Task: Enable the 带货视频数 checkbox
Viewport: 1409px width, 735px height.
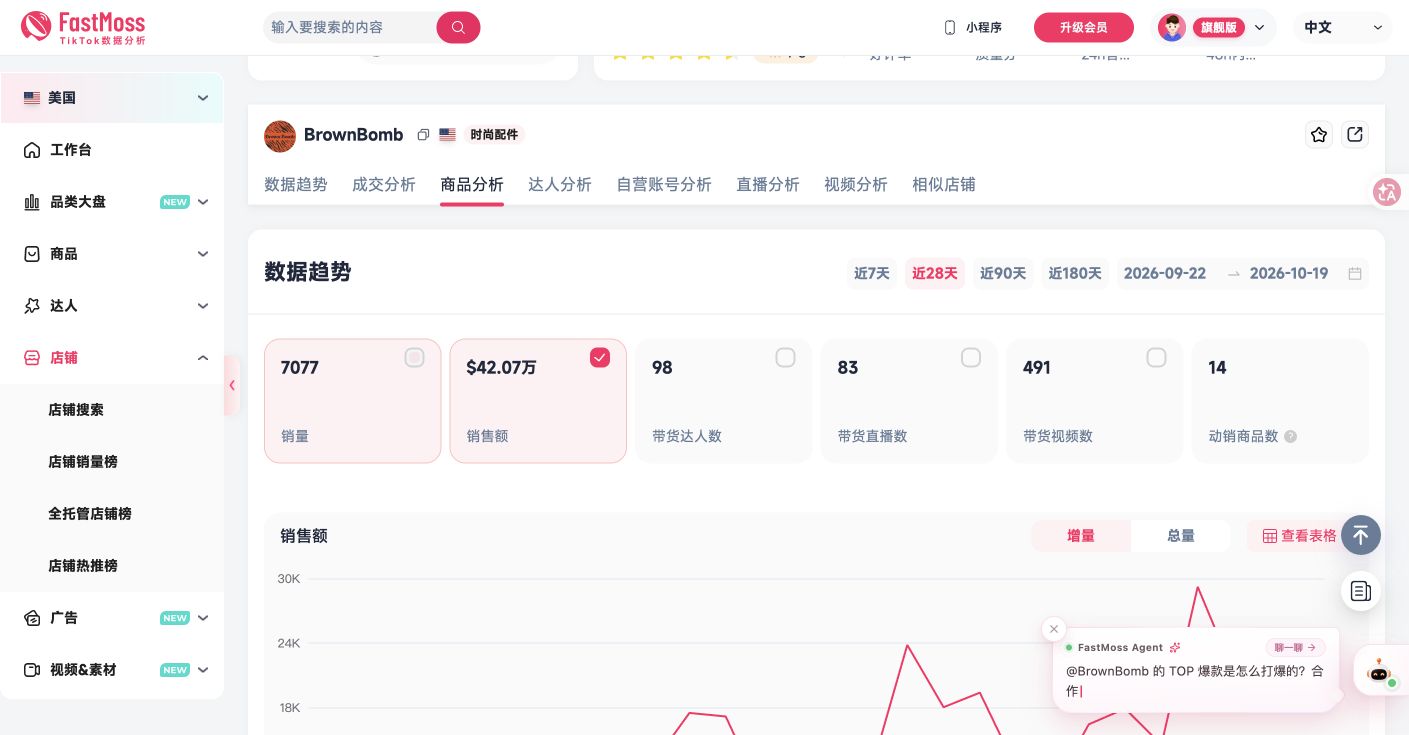Action: coord(1157,358)
